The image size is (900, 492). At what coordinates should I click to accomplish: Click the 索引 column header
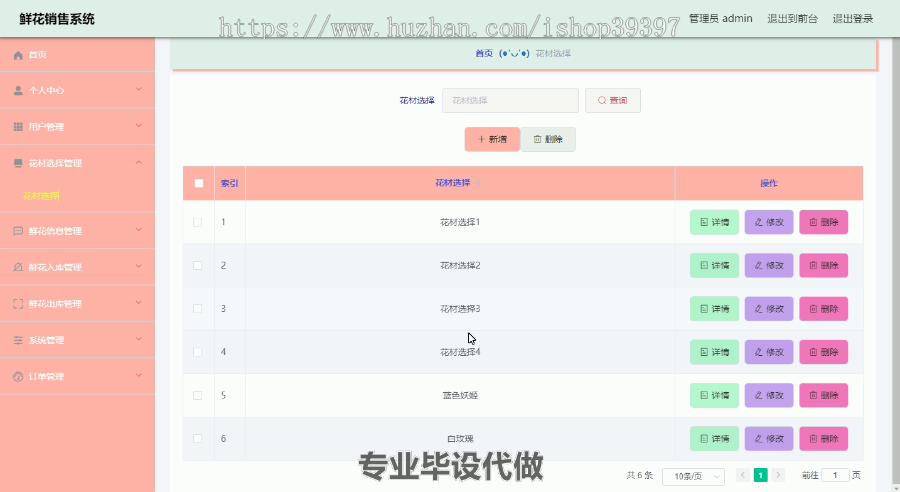[230, 183]
